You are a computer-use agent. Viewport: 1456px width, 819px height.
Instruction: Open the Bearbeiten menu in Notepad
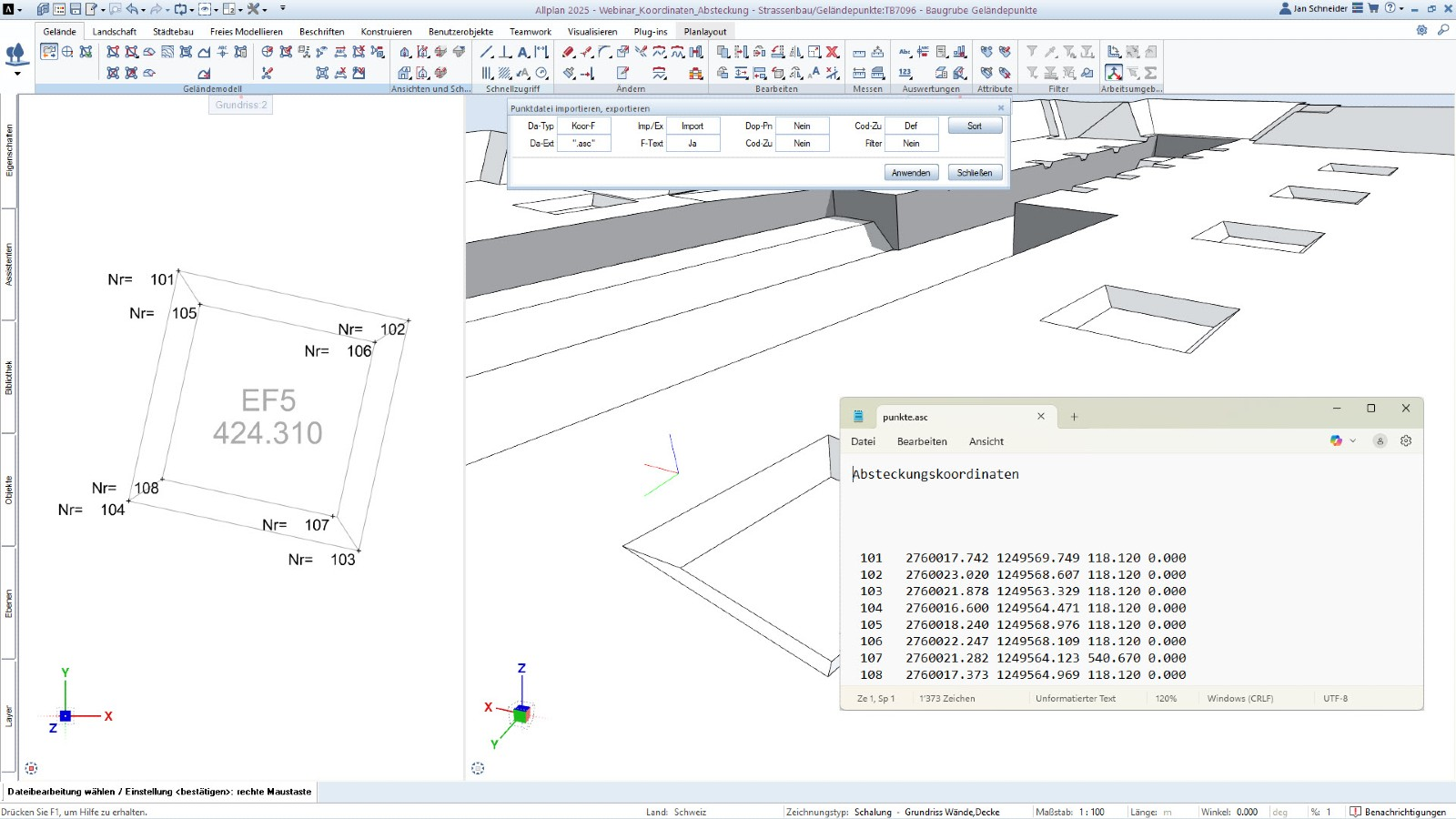922,441
